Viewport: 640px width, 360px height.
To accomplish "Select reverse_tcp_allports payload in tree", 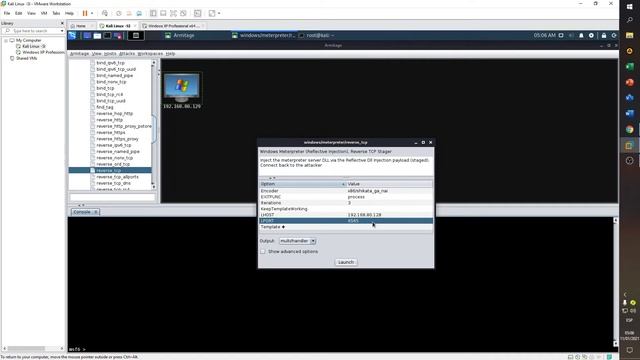I will coord(117,177).
